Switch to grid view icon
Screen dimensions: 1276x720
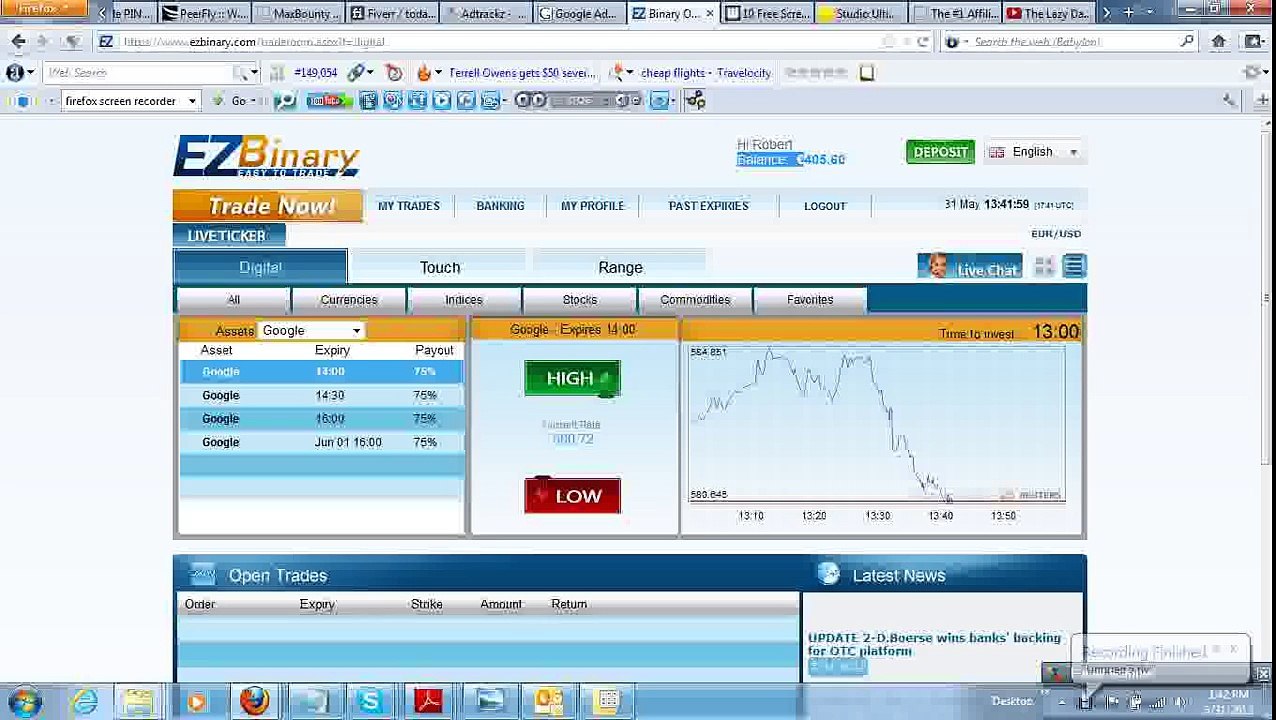(1044, 266)
